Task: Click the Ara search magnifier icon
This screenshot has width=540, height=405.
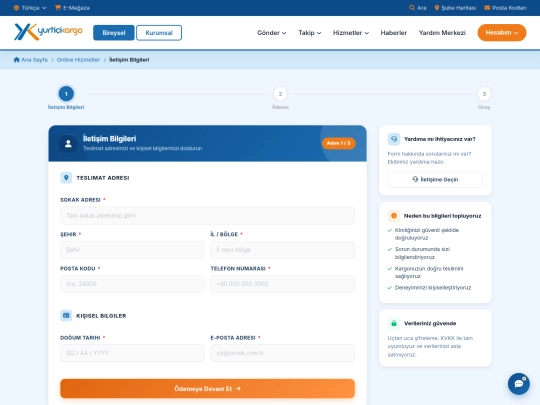Action: pyautogui.click(x=412, y=8)
